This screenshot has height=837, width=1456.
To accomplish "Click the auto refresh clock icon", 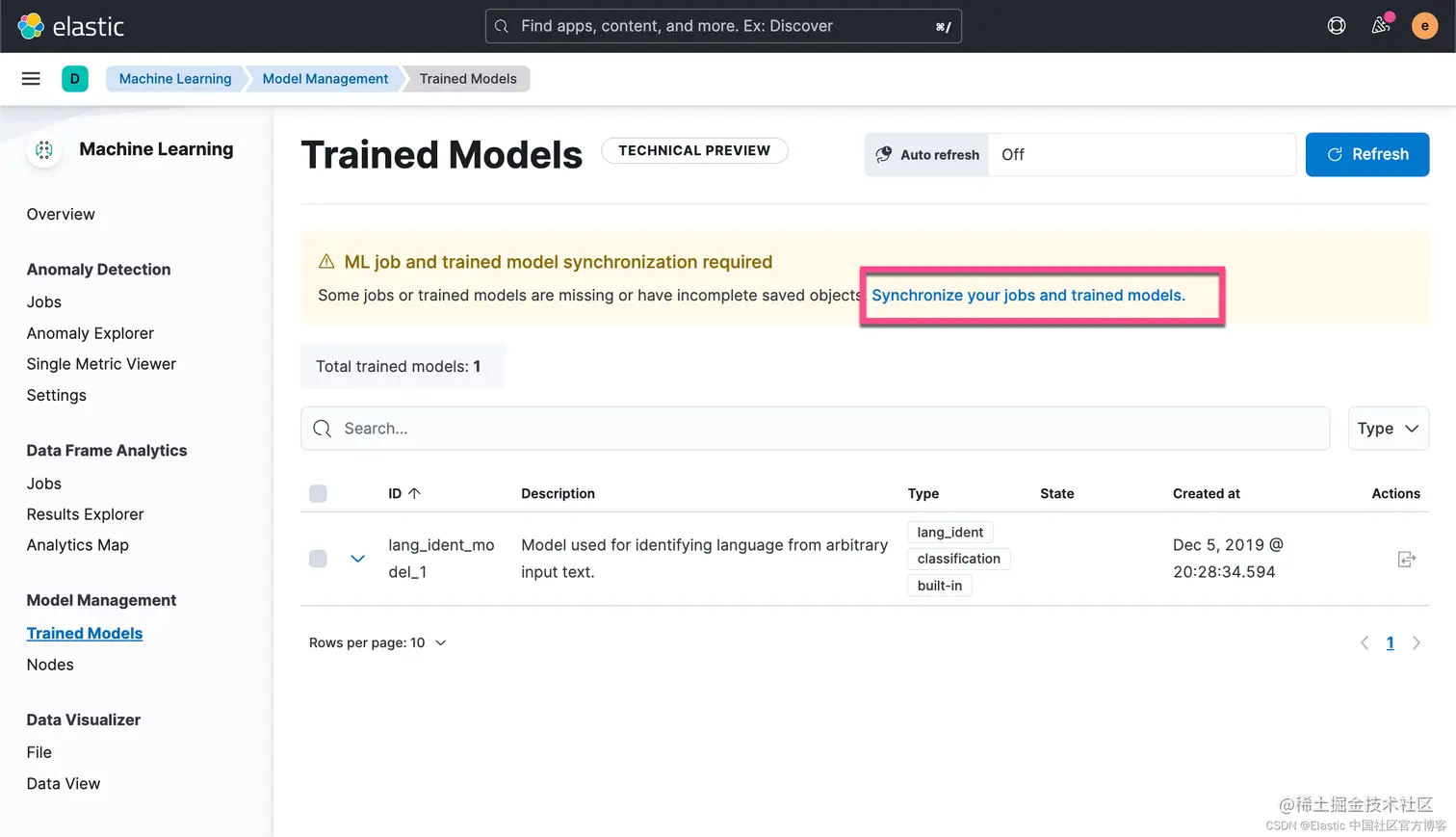I will click(883, 154).
